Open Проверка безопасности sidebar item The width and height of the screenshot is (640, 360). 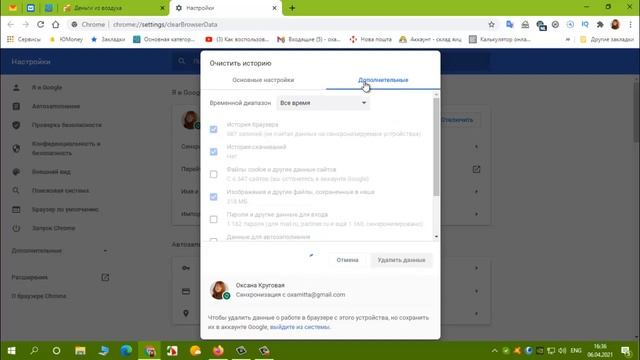coord(67,125)
